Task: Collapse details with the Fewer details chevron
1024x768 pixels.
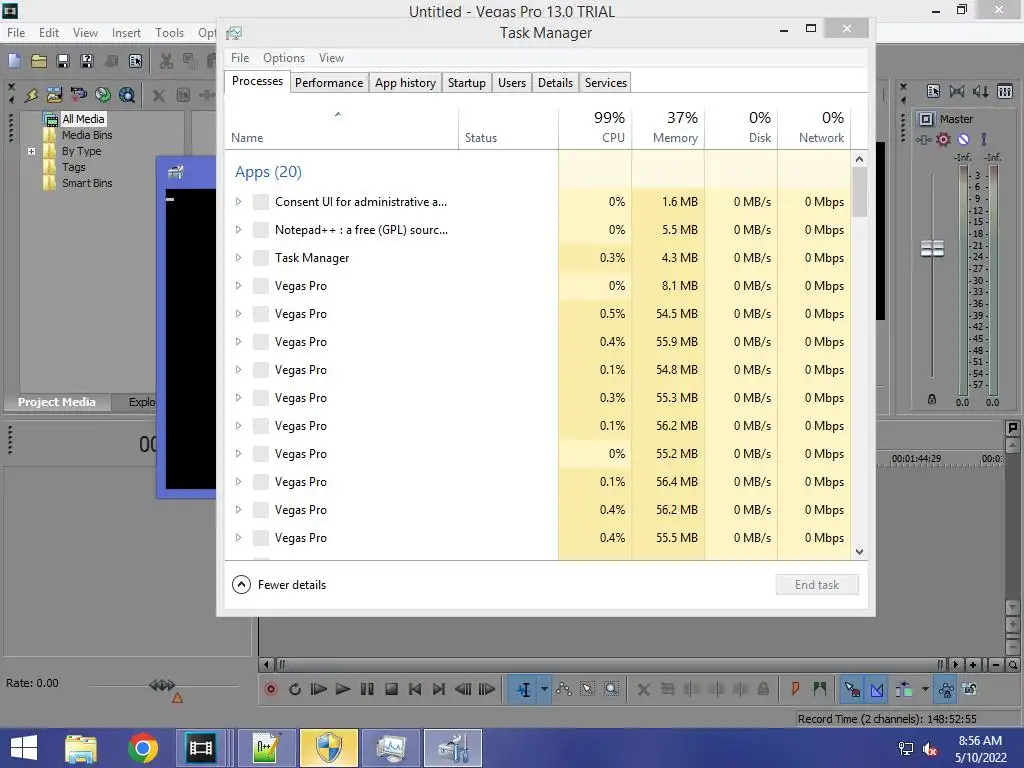Action: pyautogui.click(x=241, y=584)
